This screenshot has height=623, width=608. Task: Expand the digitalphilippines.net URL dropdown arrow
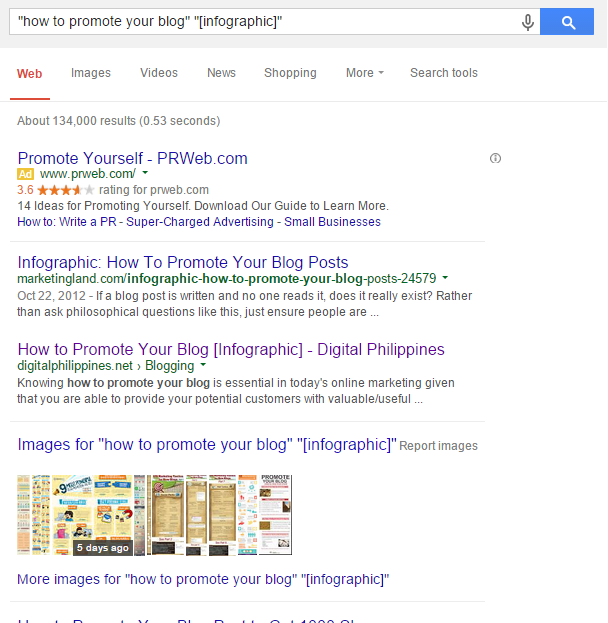[x=203, y=364]
